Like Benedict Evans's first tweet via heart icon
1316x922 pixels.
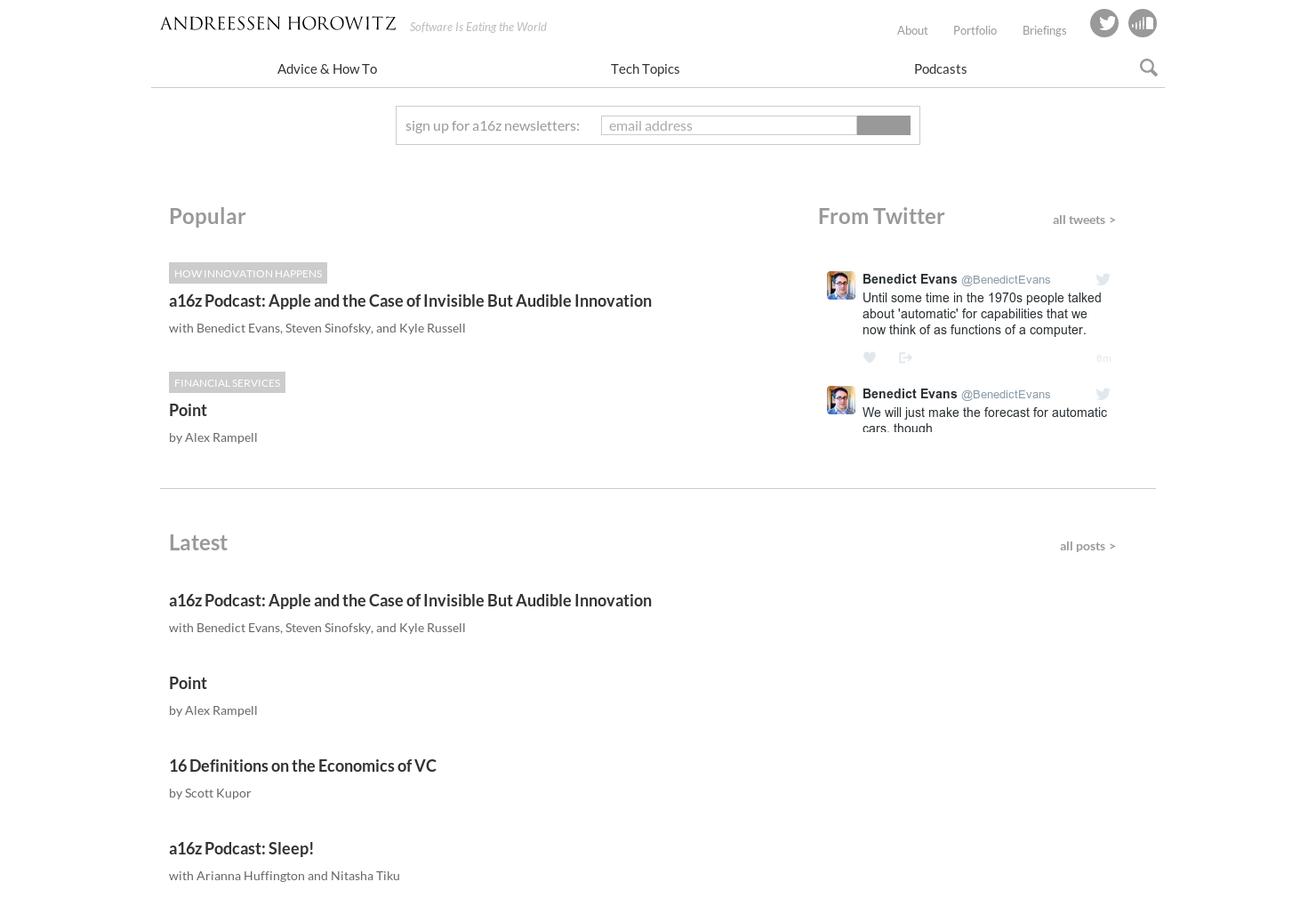tap(869, 357)
